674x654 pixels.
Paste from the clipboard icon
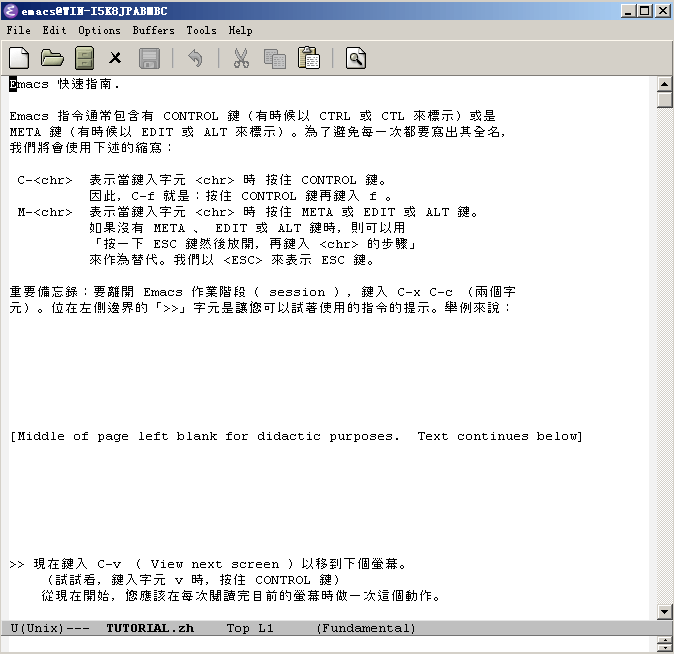tap(309, 58)
